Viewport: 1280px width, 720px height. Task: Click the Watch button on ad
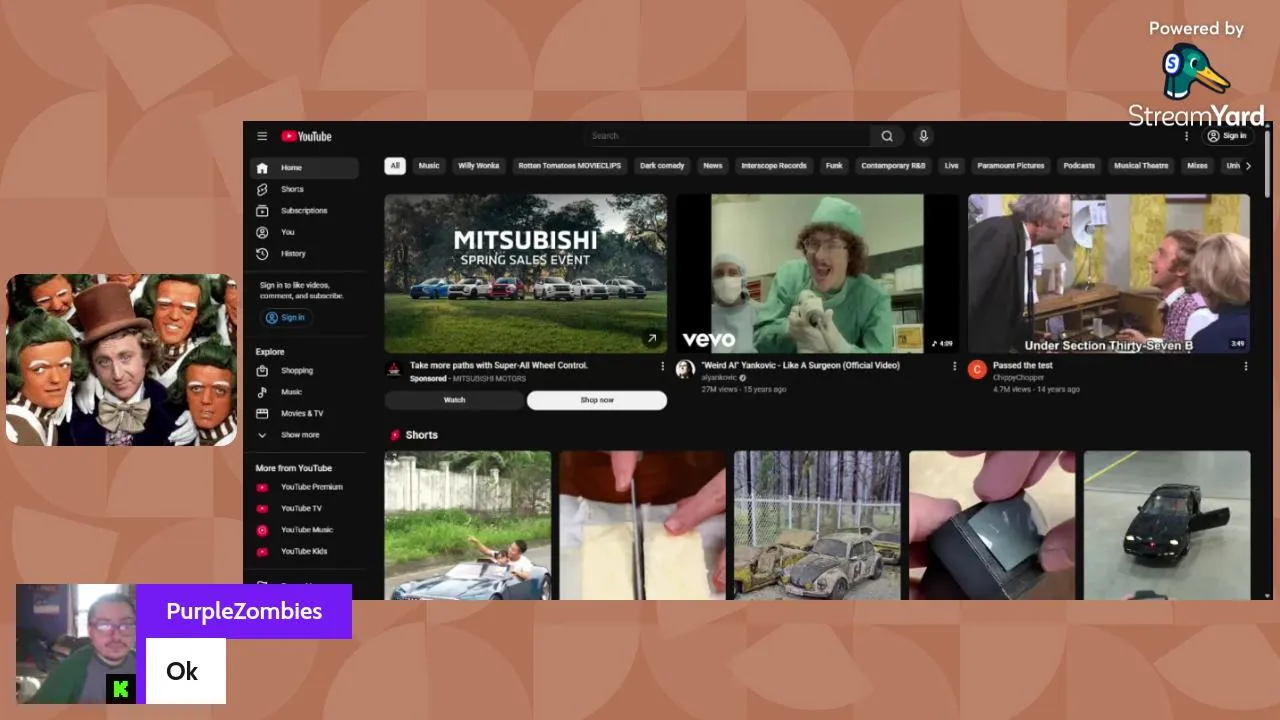click(454, 400)
